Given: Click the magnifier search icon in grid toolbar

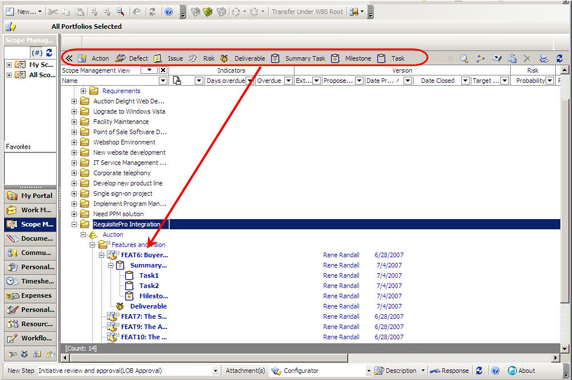Looking at the screenshot, I should coord(464,58).
